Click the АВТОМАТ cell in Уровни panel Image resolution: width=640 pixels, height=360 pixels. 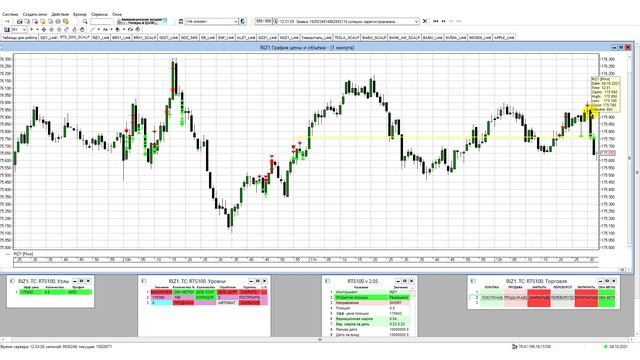227,303
